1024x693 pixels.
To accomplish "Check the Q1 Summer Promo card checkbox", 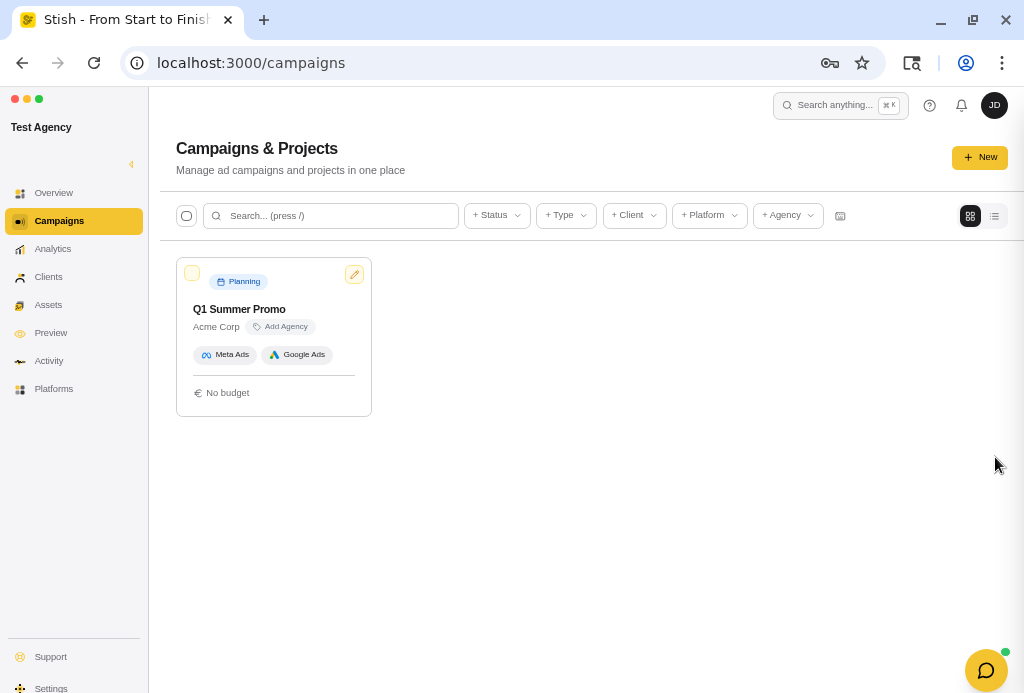I will [x=192, y=273].
